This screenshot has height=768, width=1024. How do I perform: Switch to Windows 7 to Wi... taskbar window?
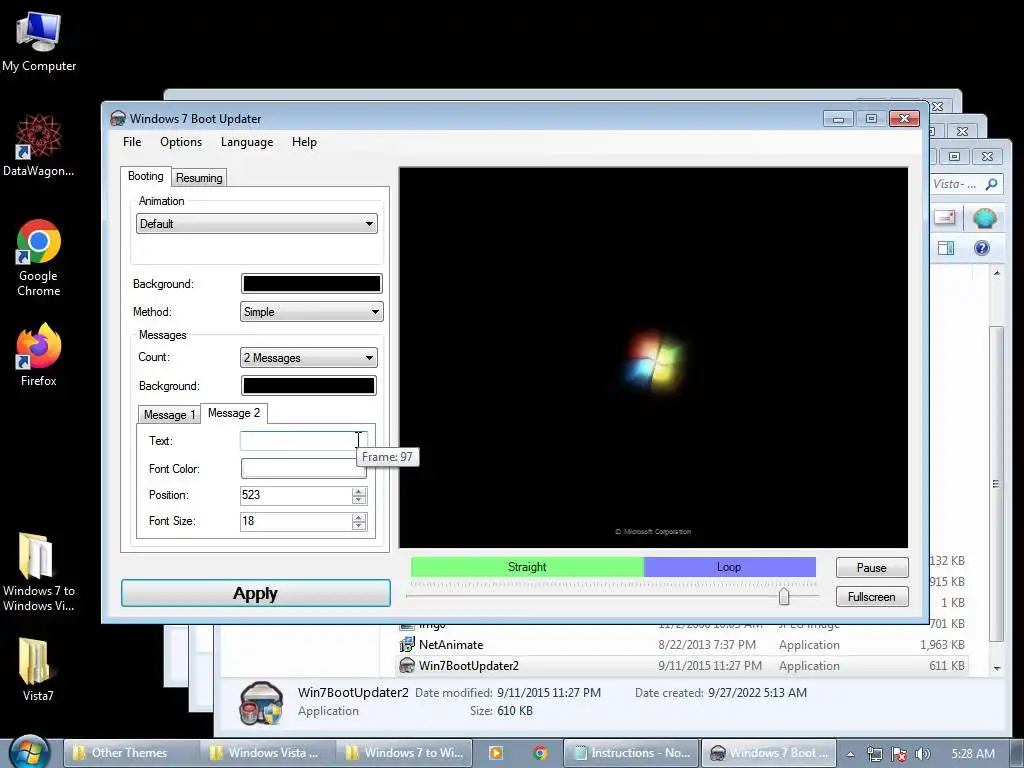[x=403, y=753]
